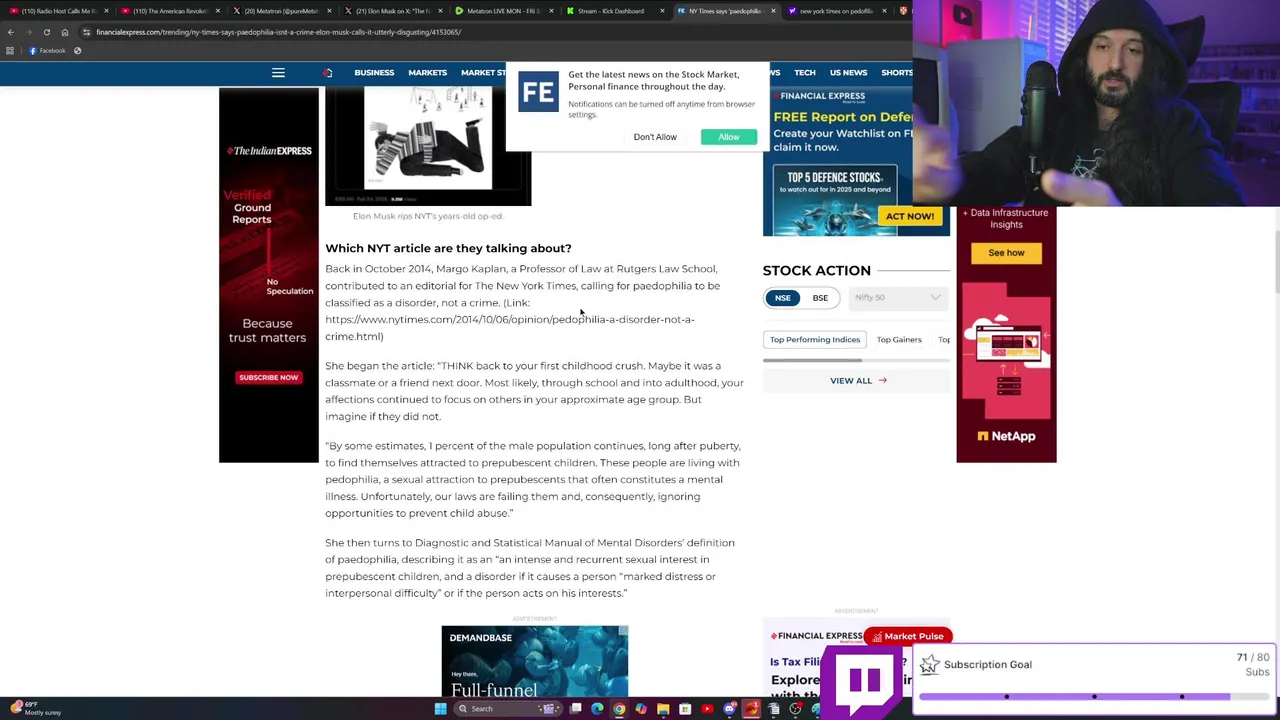Open the TECH section in the navbar
This screenshot has width=1280, height=720.
805,73
